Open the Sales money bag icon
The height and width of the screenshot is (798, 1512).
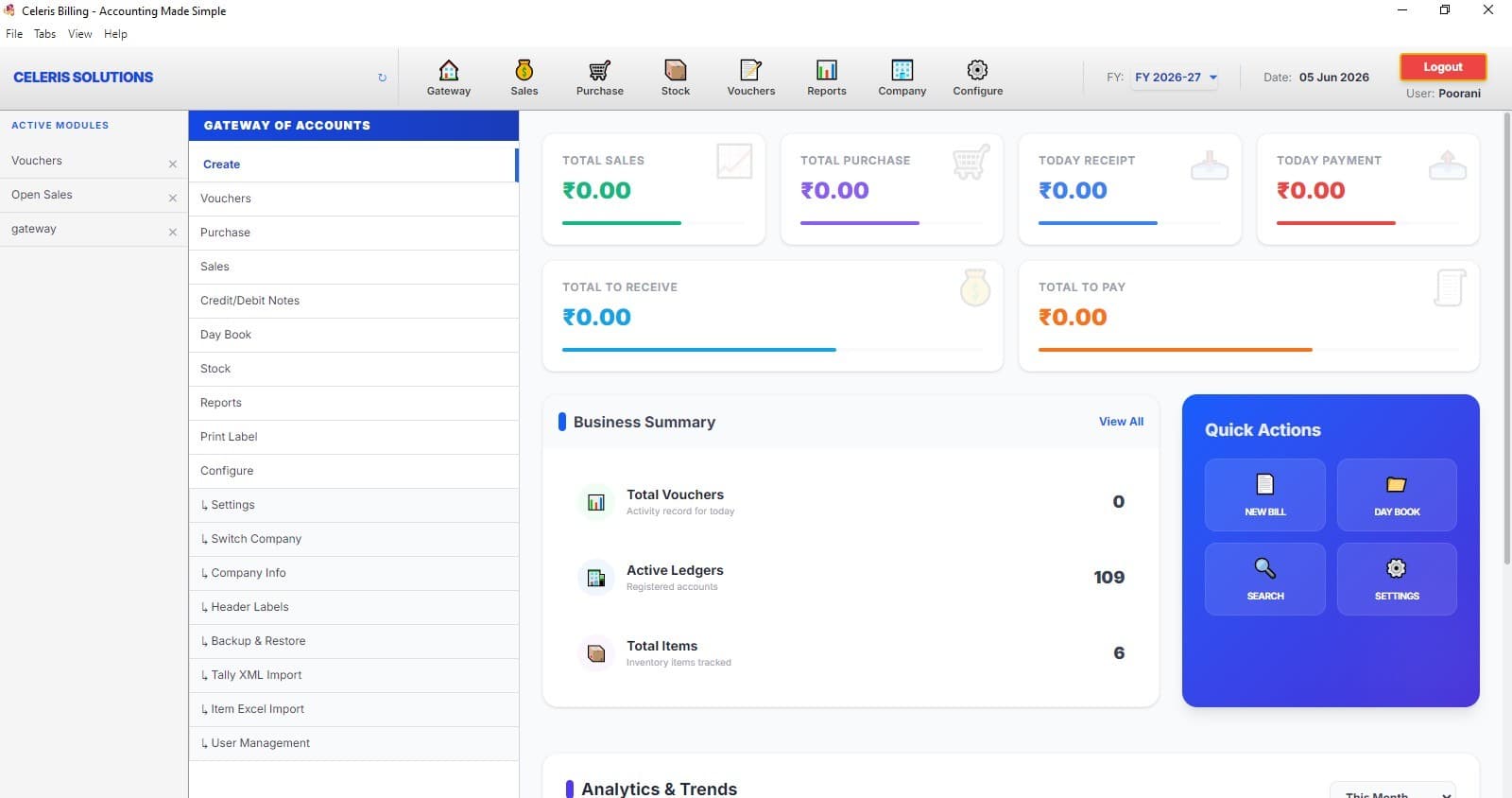(x=524, y=78)
